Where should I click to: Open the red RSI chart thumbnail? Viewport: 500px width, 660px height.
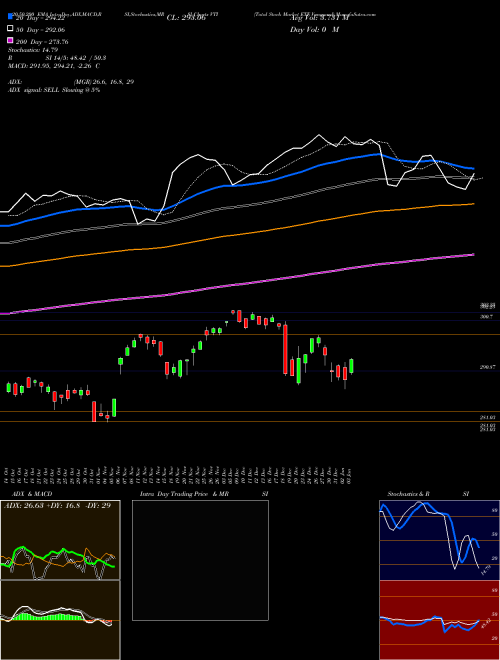[439, 620]
